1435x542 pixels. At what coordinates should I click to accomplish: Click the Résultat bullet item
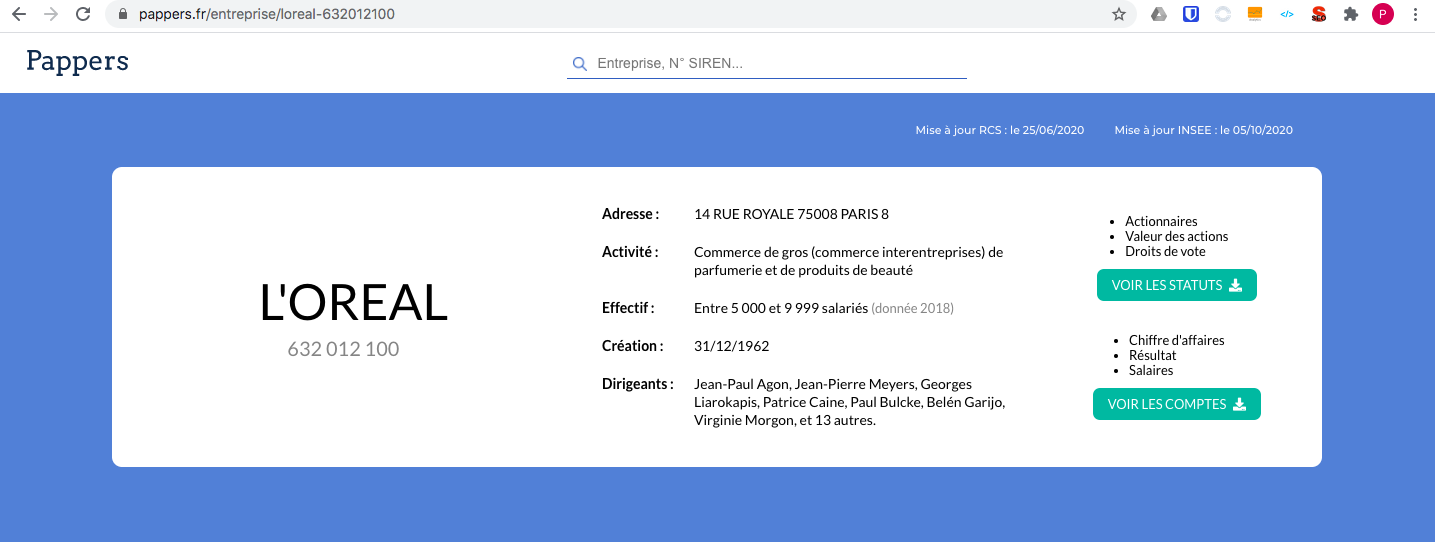click(1152, 355)
